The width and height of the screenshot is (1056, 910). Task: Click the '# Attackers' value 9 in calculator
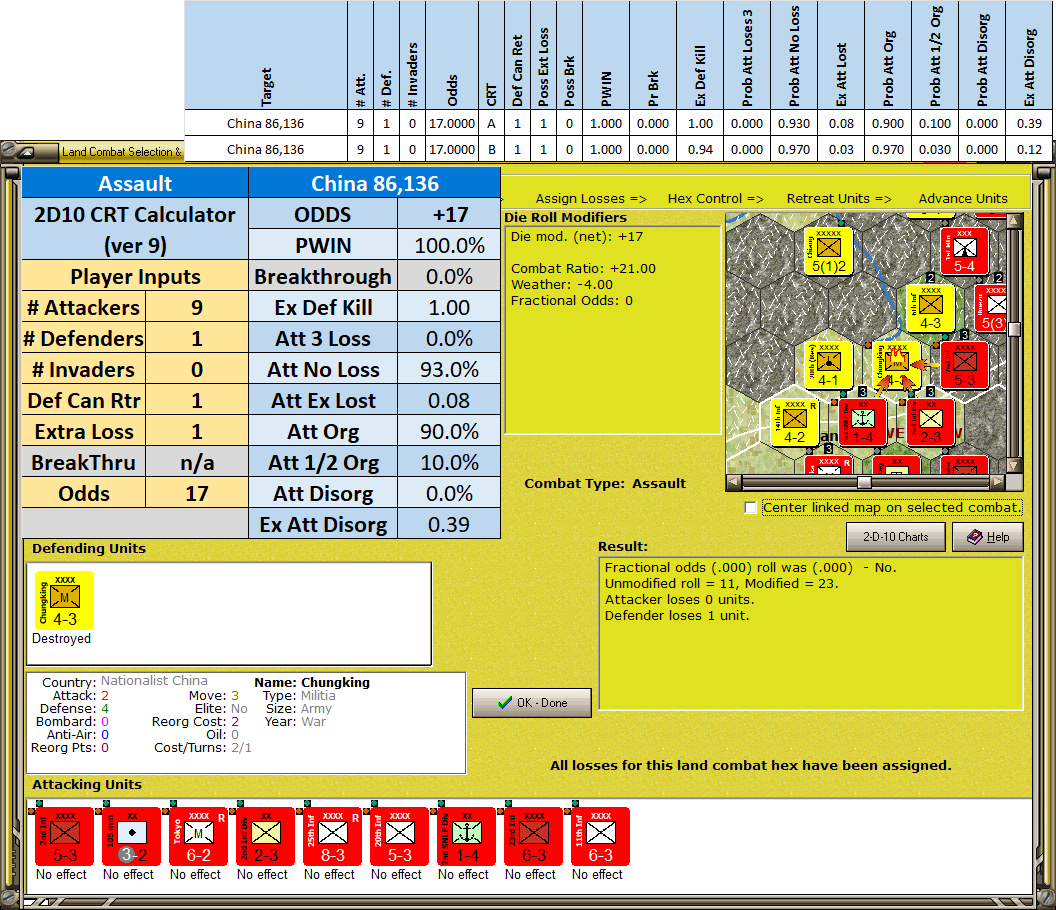(x=197, y=308)
